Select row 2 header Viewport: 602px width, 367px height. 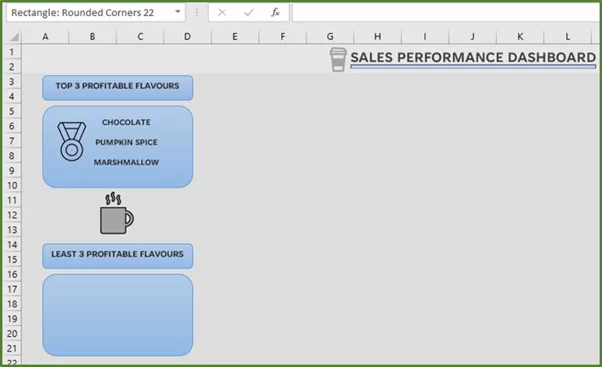[12, 67]
